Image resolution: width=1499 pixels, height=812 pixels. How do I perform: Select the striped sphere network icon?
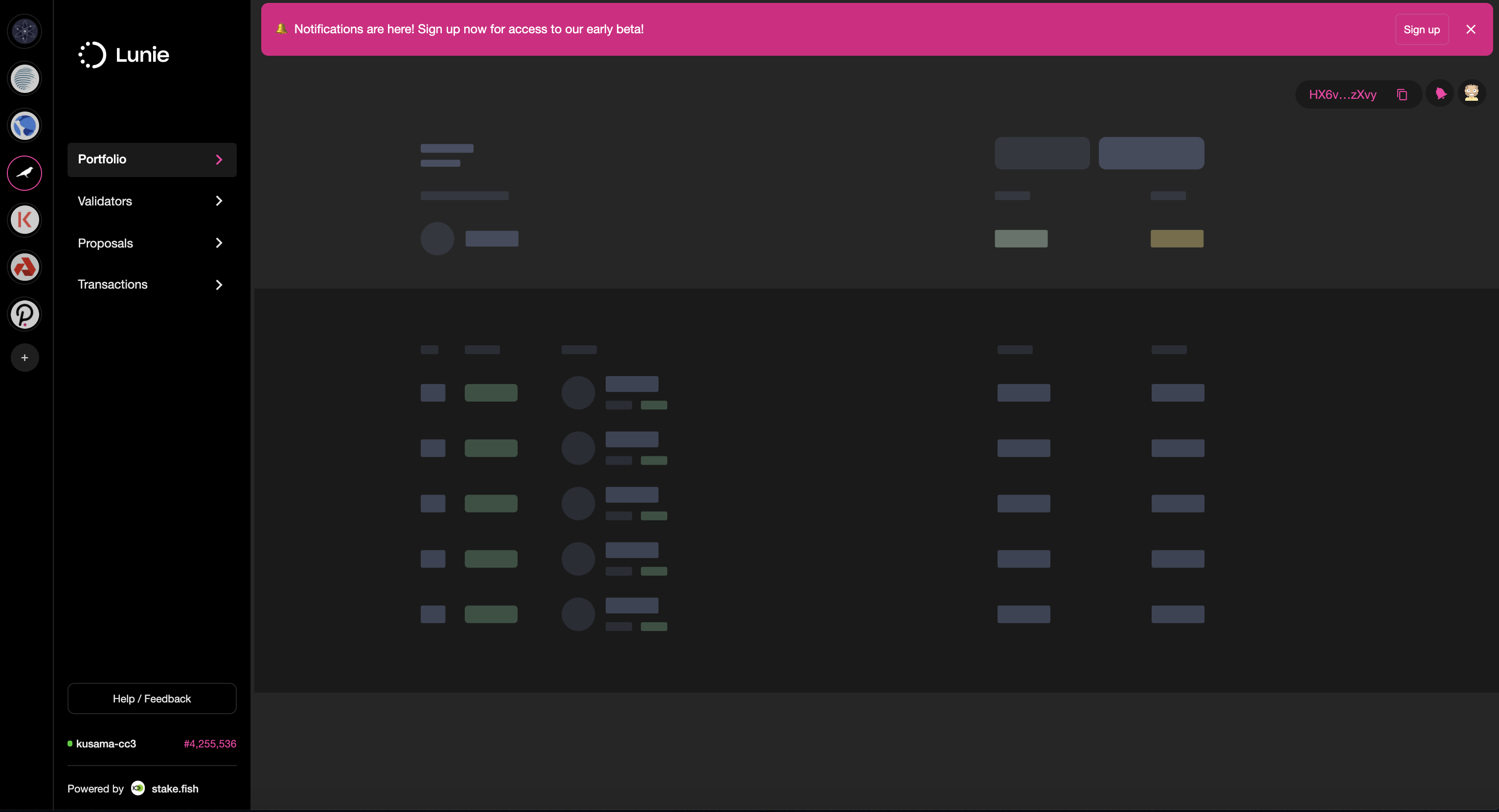tap(24, 79)
